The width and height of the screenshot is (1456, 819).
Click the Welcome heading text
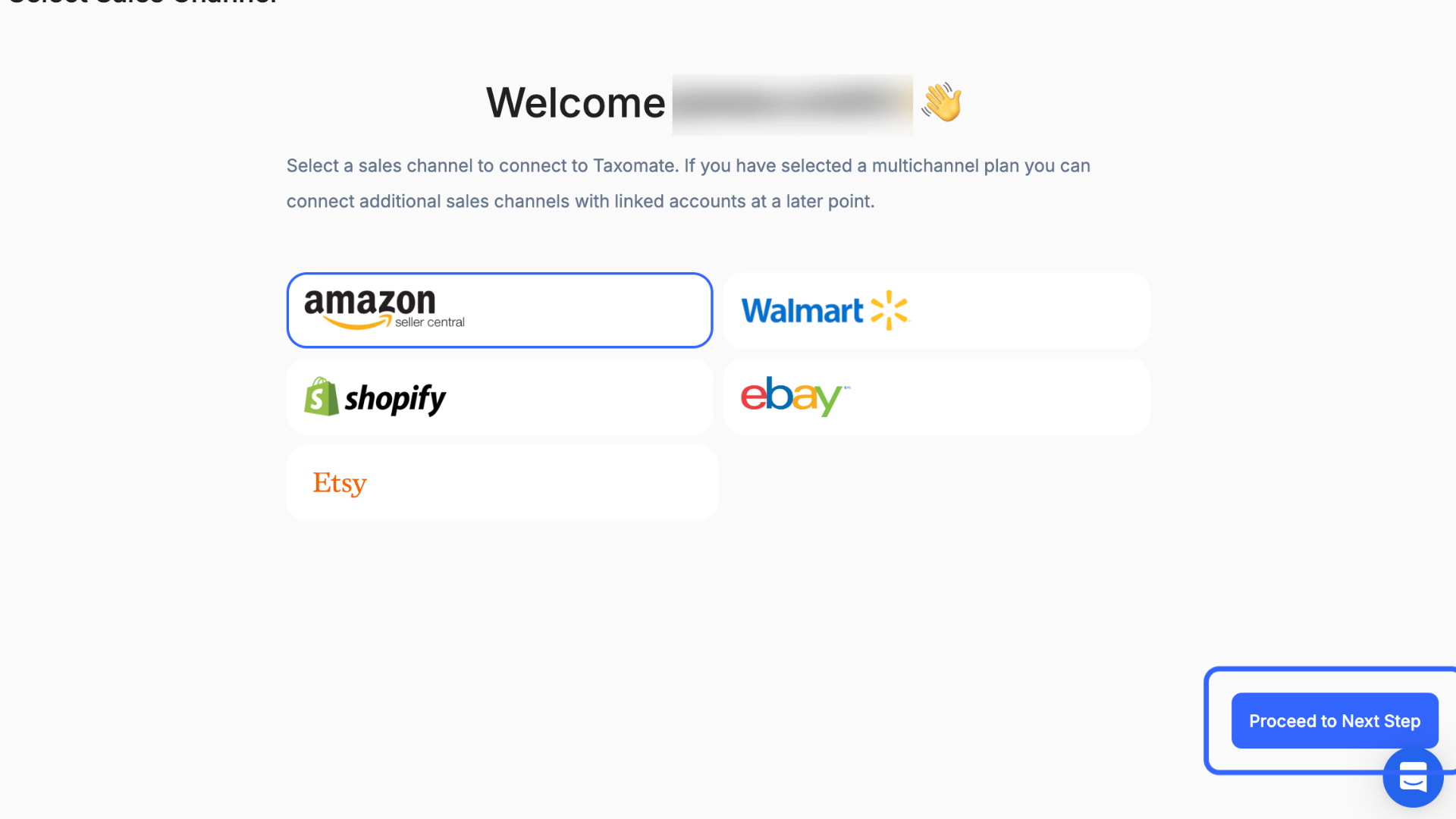click(576, 102)
